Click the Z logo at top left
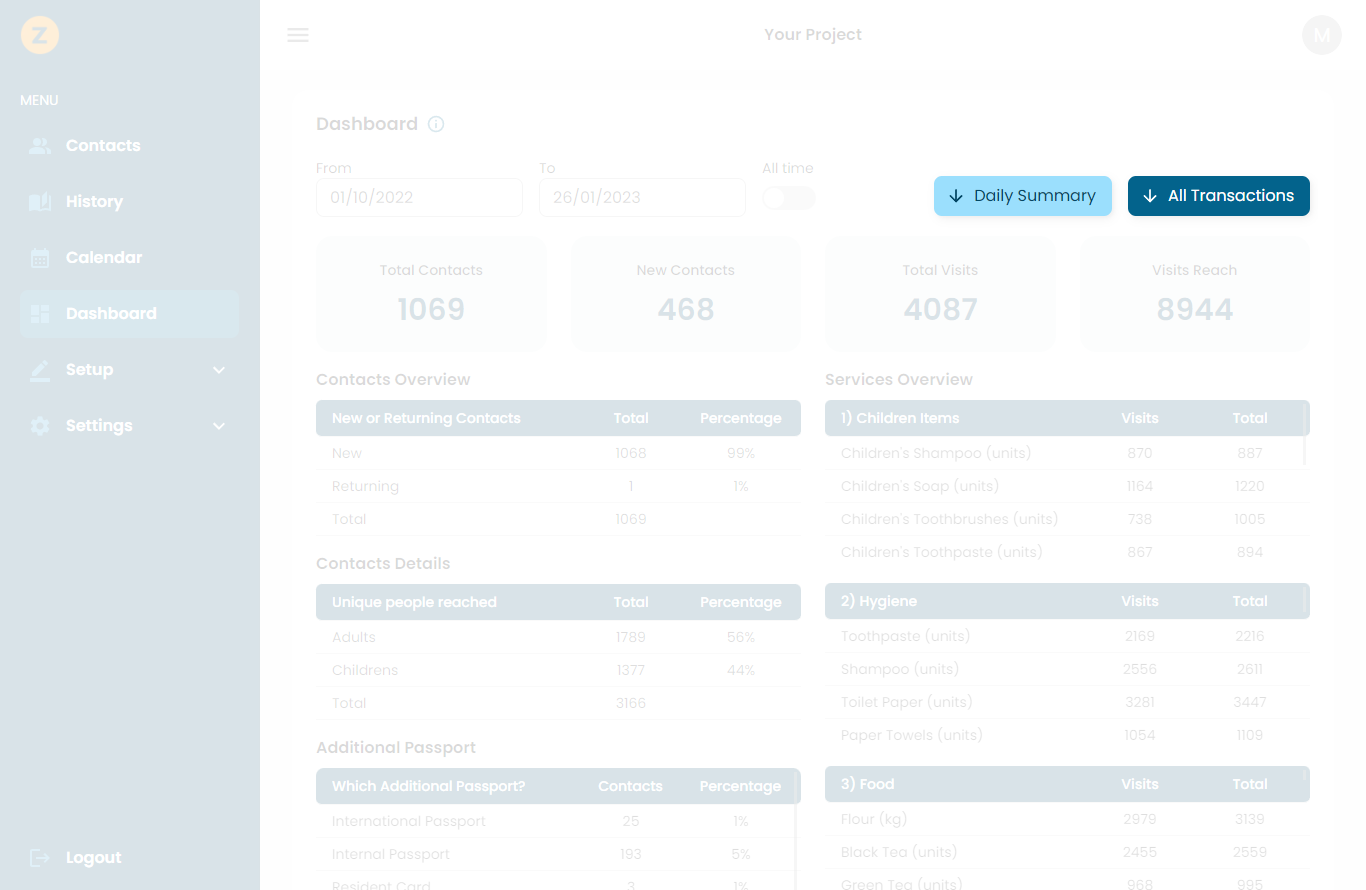 point(40,34)
